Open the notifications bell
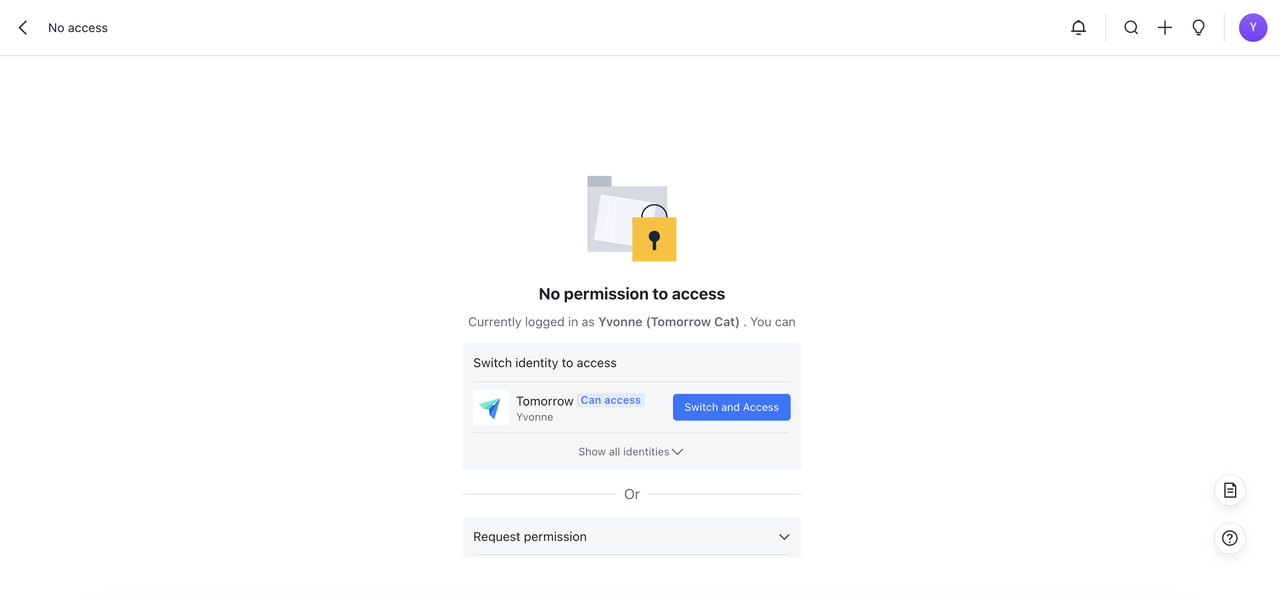The image size is (1280, 598). (x=1078, y=28)
